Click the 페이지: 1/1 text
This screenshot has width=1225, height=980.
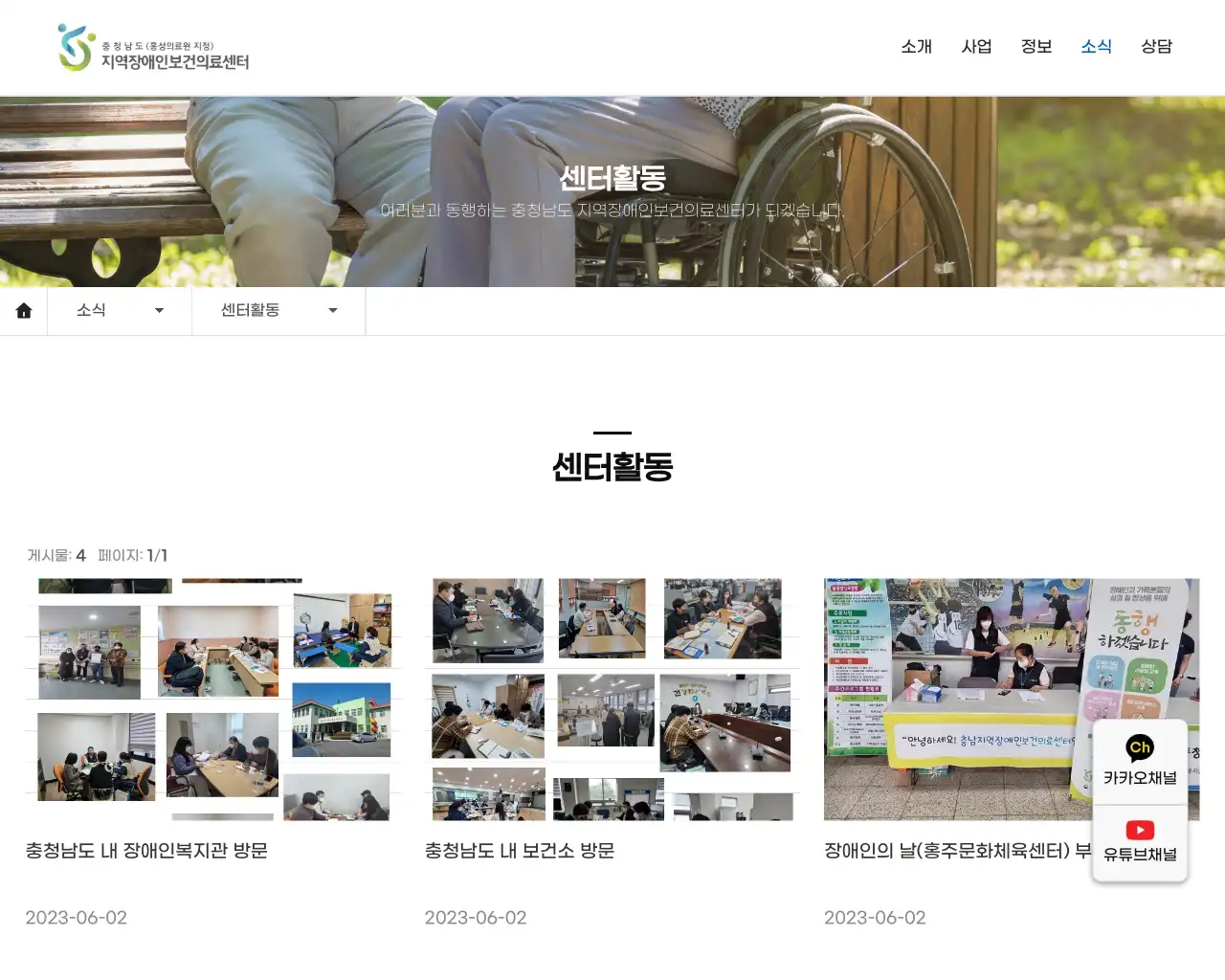[x=133, y=555]
